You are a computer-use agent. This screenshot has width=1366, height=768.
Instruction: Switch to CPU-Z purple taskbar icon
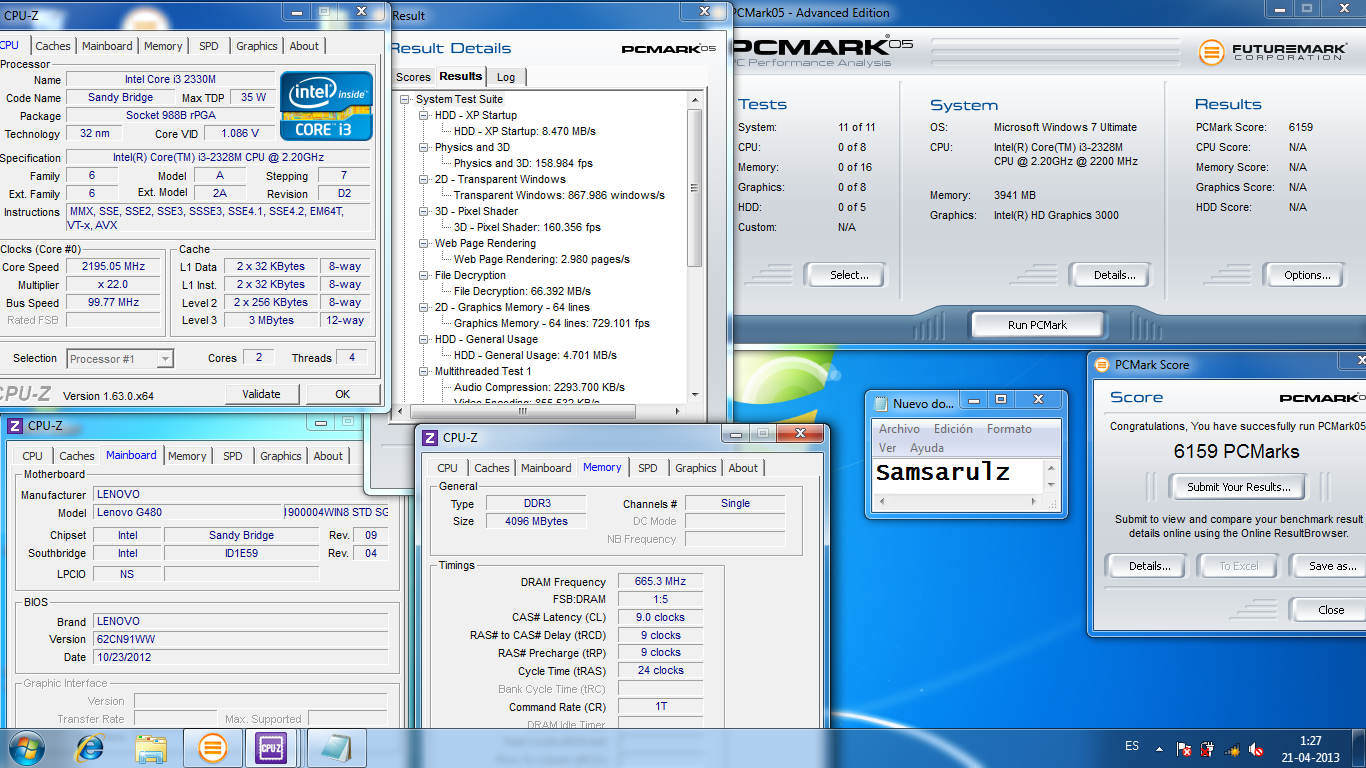(271, 747)
